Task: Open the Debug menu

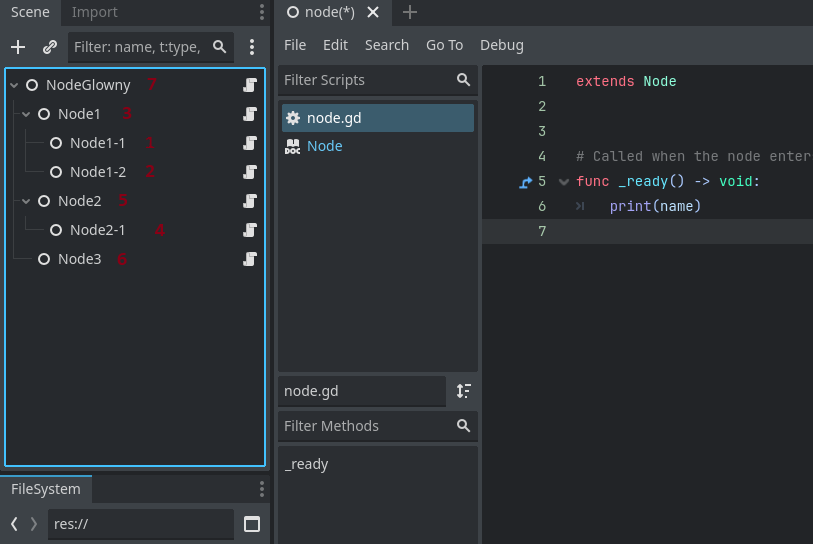Action: click(x=502, y=46)
